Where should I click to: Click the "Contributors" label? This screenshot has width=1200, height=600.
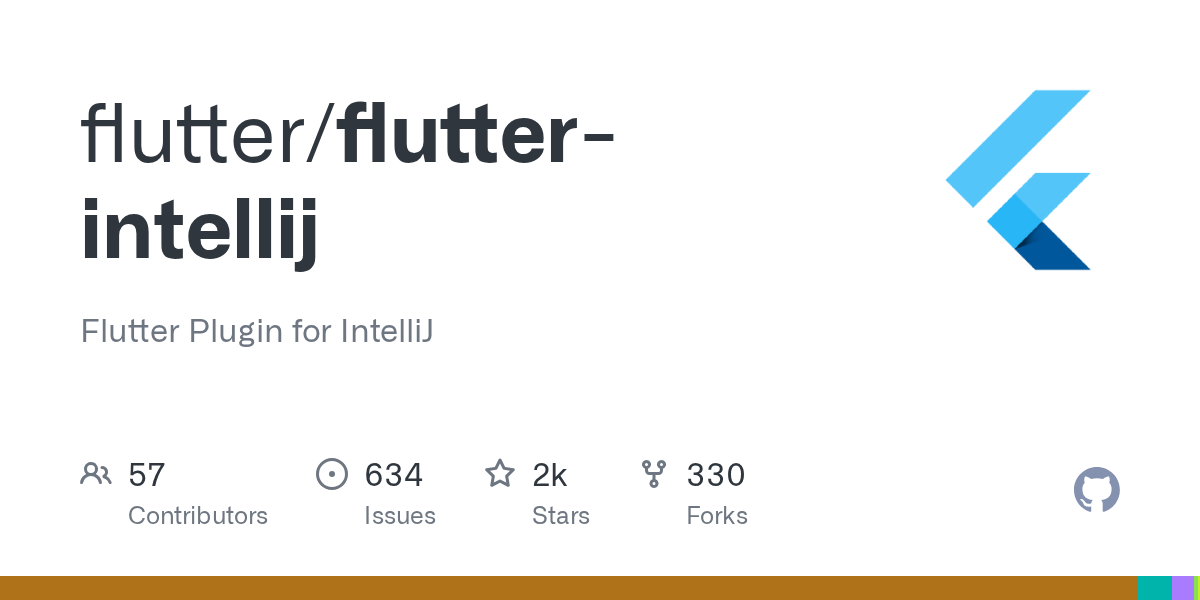click(x=198, y=516)
